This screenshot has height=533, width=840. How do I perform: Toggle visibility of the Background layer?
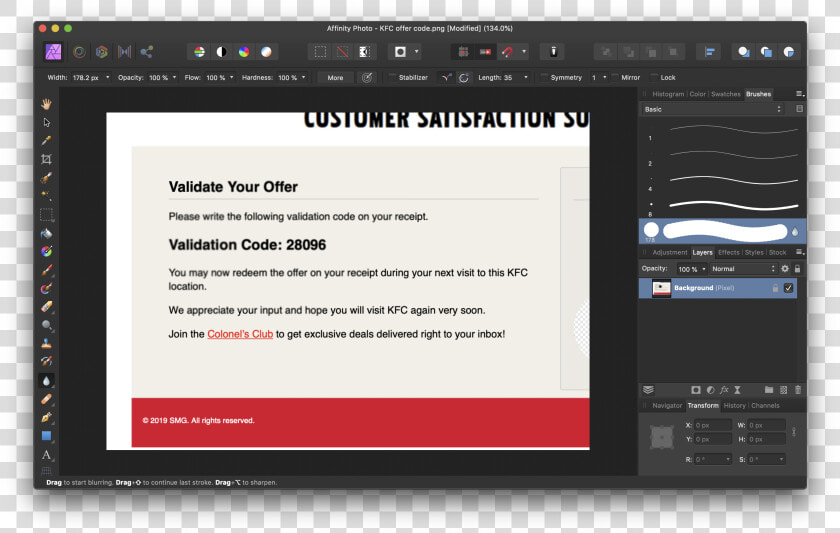(x=789, y=288)
